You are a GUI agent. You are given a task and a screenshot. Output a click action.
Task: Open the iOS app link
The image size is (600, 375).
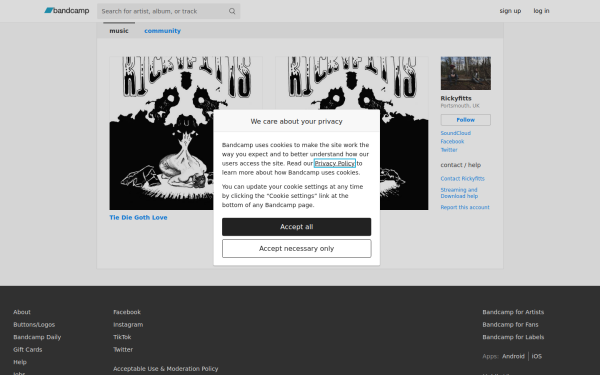[x=536, y=356]
